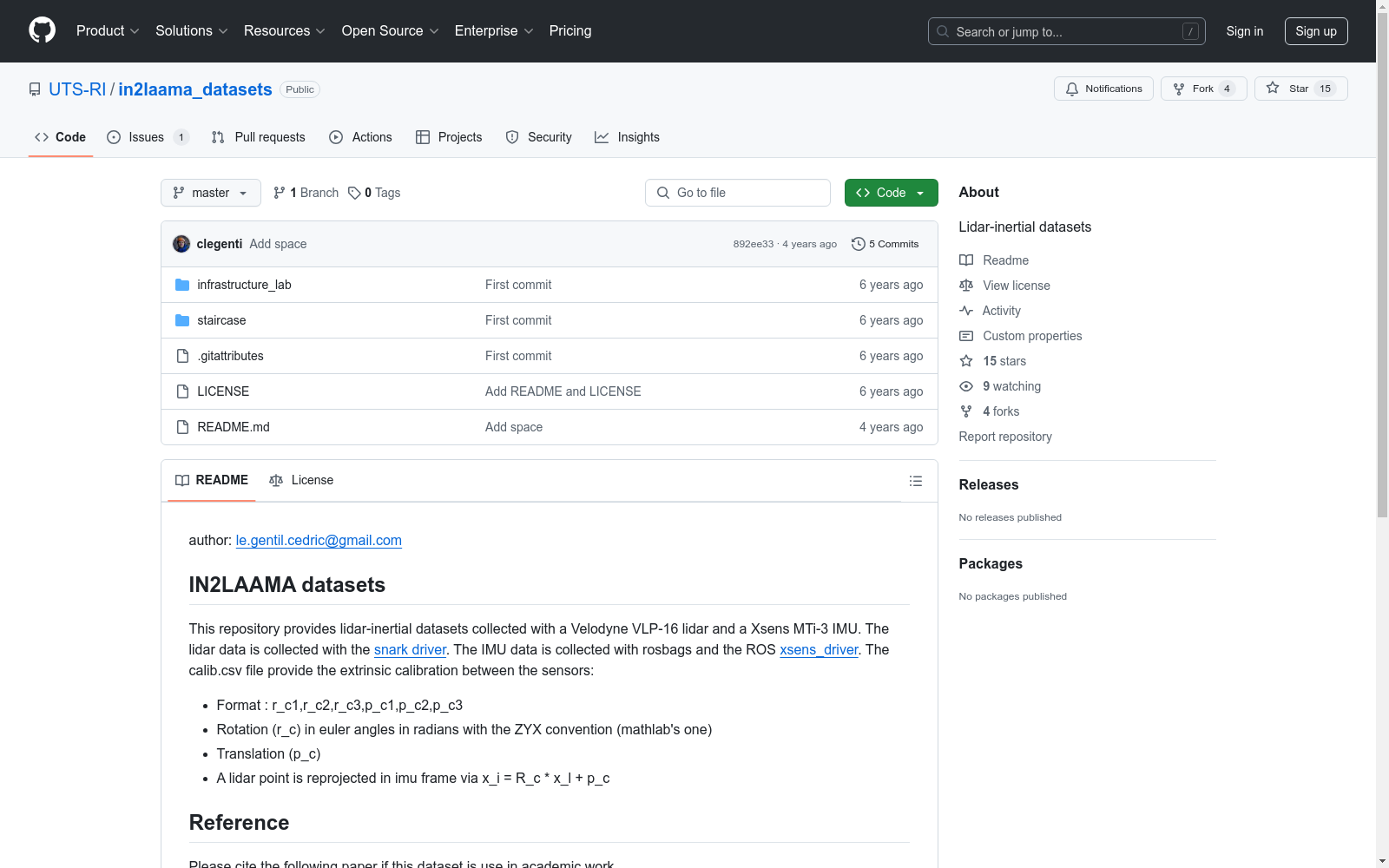Viewport: 1389px width, 868px height.
Task: Click the Security shield icon
Action: click(512, 137)
